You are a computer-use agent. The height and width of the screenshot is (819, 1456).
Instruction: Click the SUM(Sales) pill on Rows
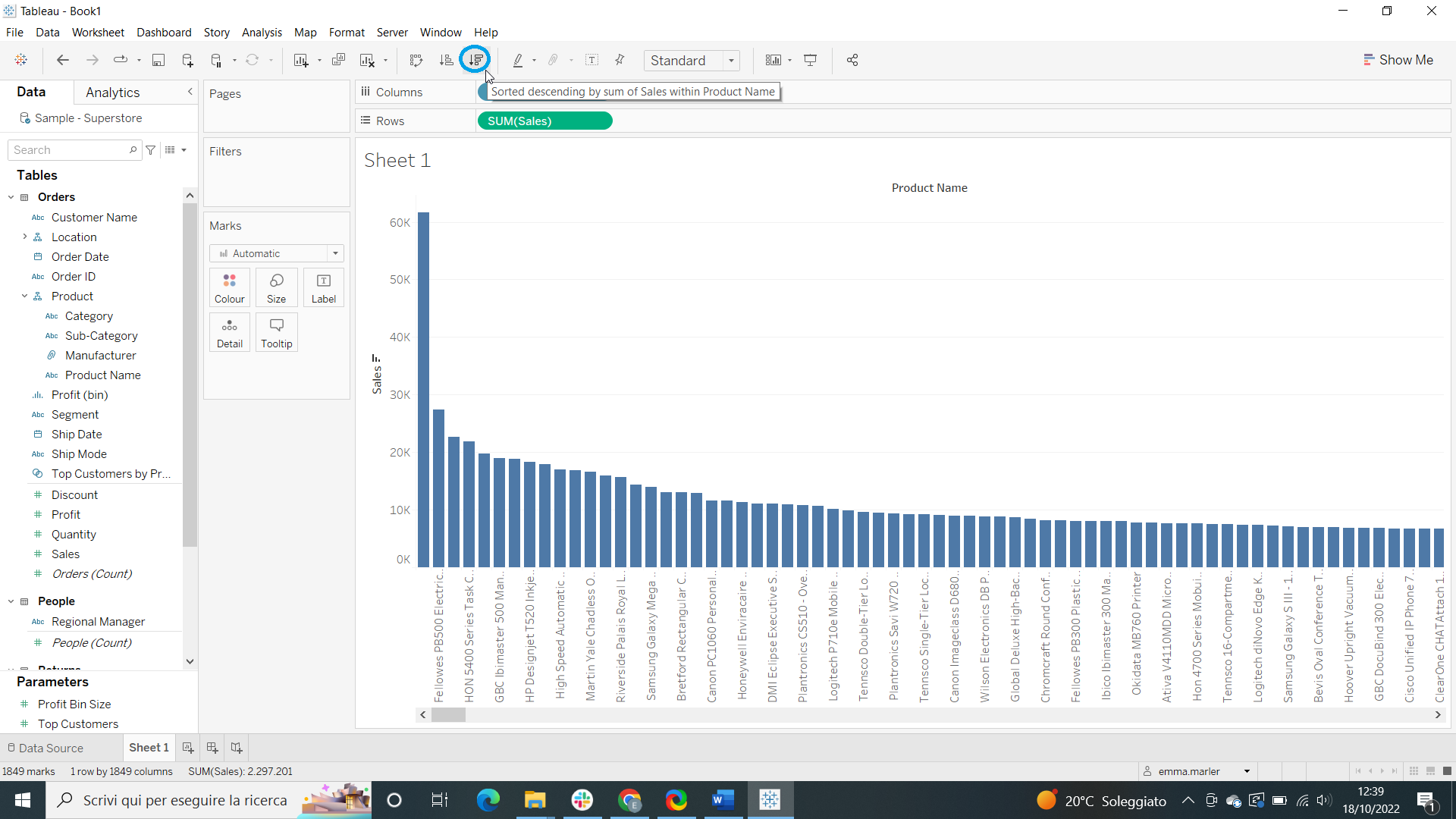point(544,121)
